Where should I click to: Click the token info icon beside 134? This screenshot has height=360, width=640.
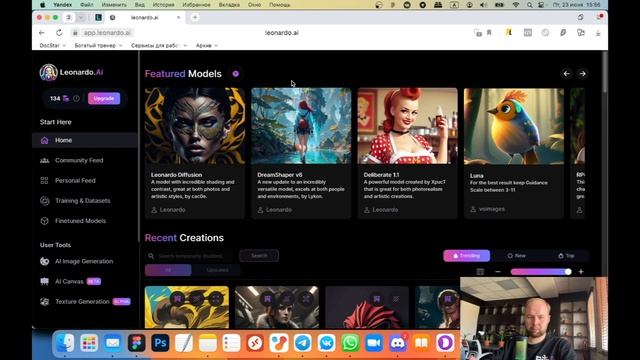point(76,98)
